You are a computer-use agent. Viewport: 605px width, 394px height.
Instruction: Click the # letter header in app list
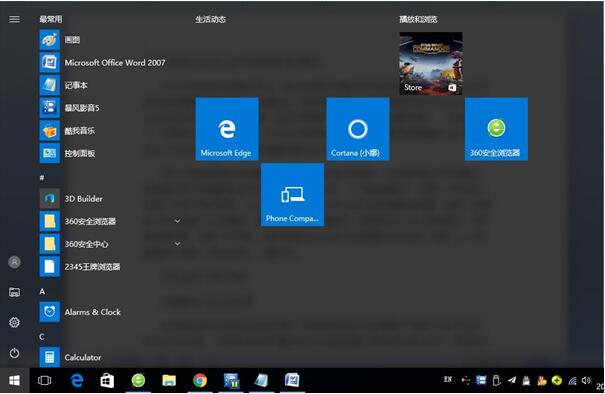[42, 178]
